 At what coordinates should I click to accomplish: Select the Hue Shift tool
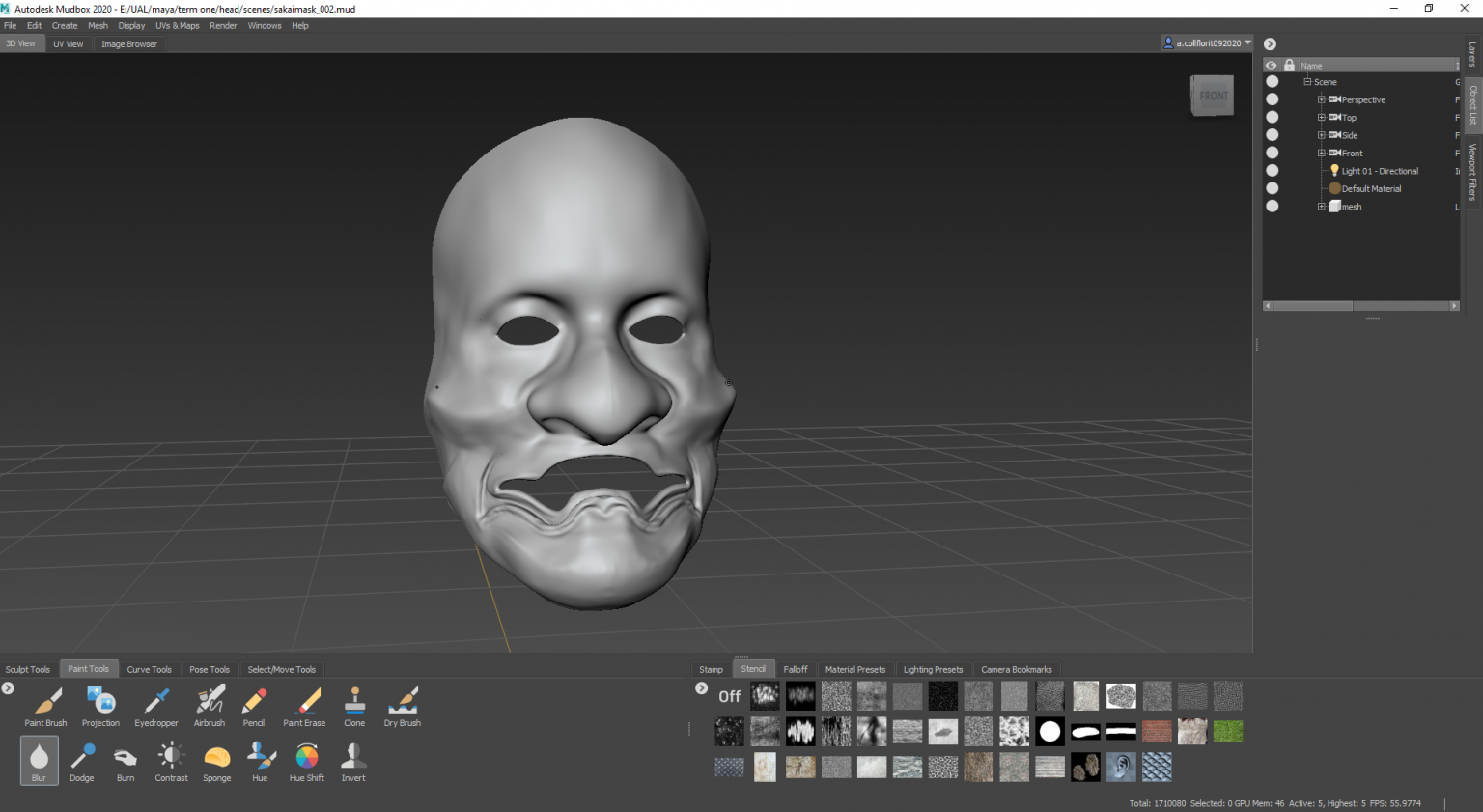pyautogui.click(x=306, y=762)
